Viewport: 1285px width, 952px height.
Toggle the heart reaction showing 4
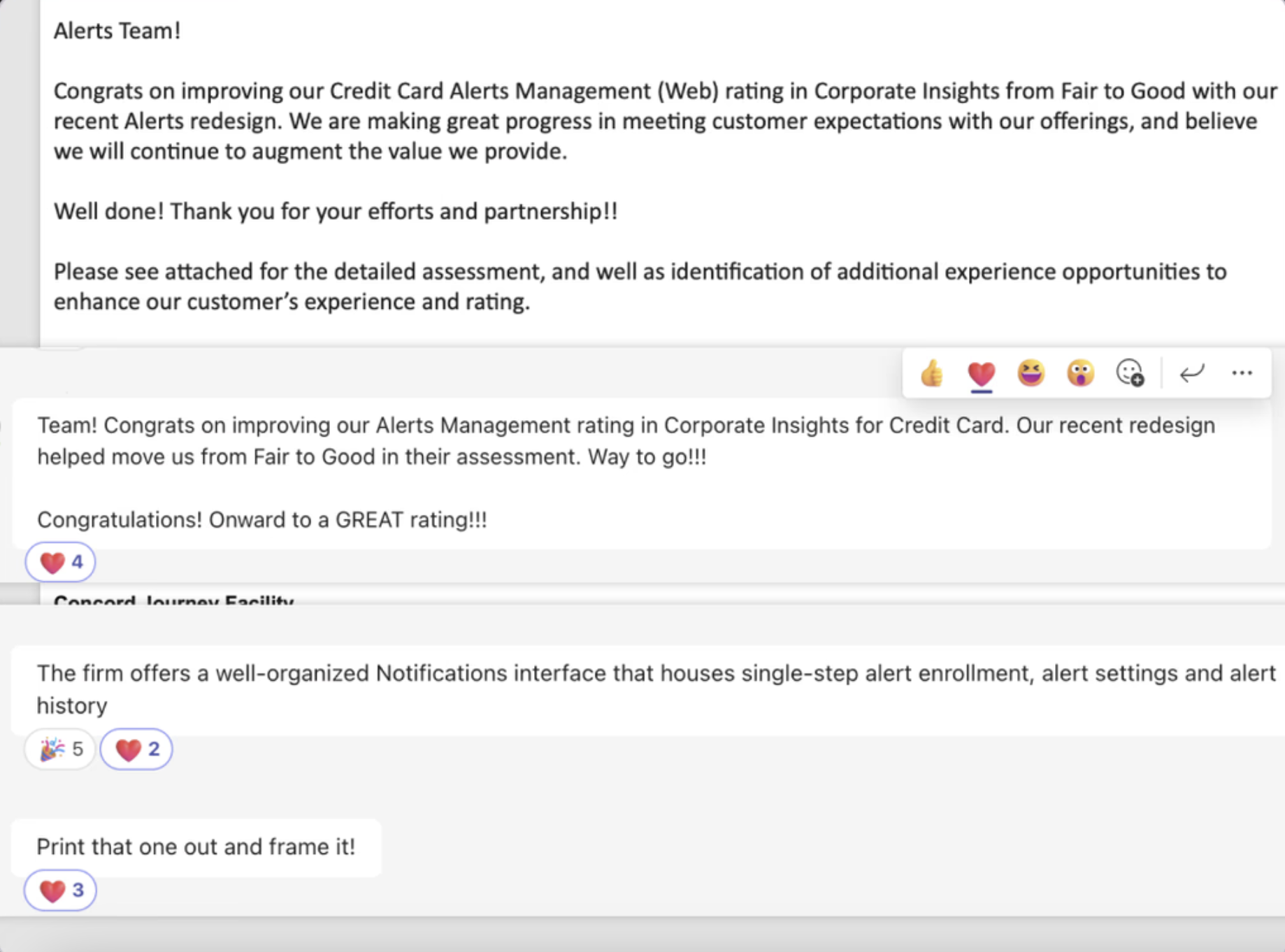(61, 562)
